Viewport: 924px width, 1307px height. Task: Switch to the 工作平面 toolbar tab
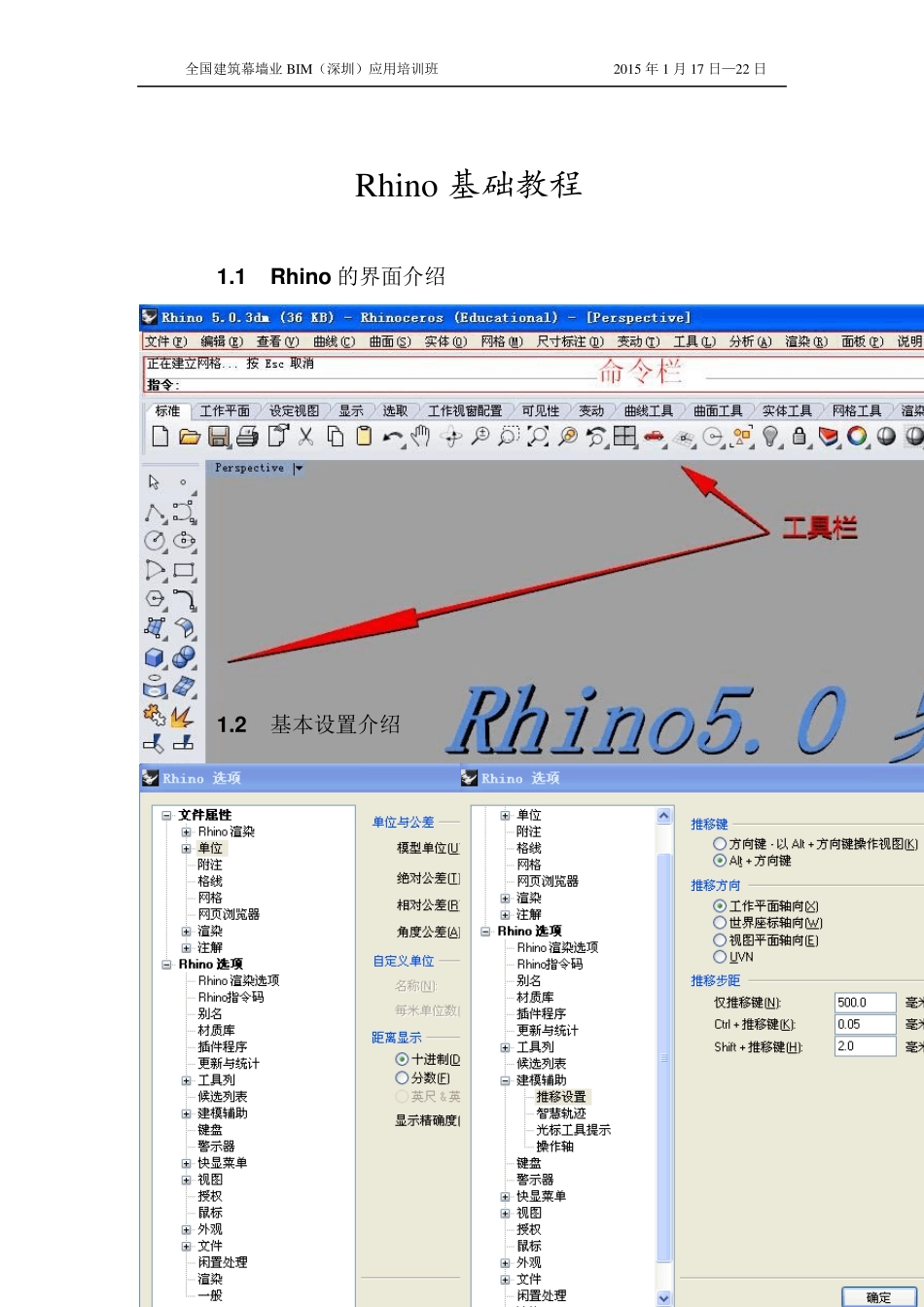[x=225, y=411]
